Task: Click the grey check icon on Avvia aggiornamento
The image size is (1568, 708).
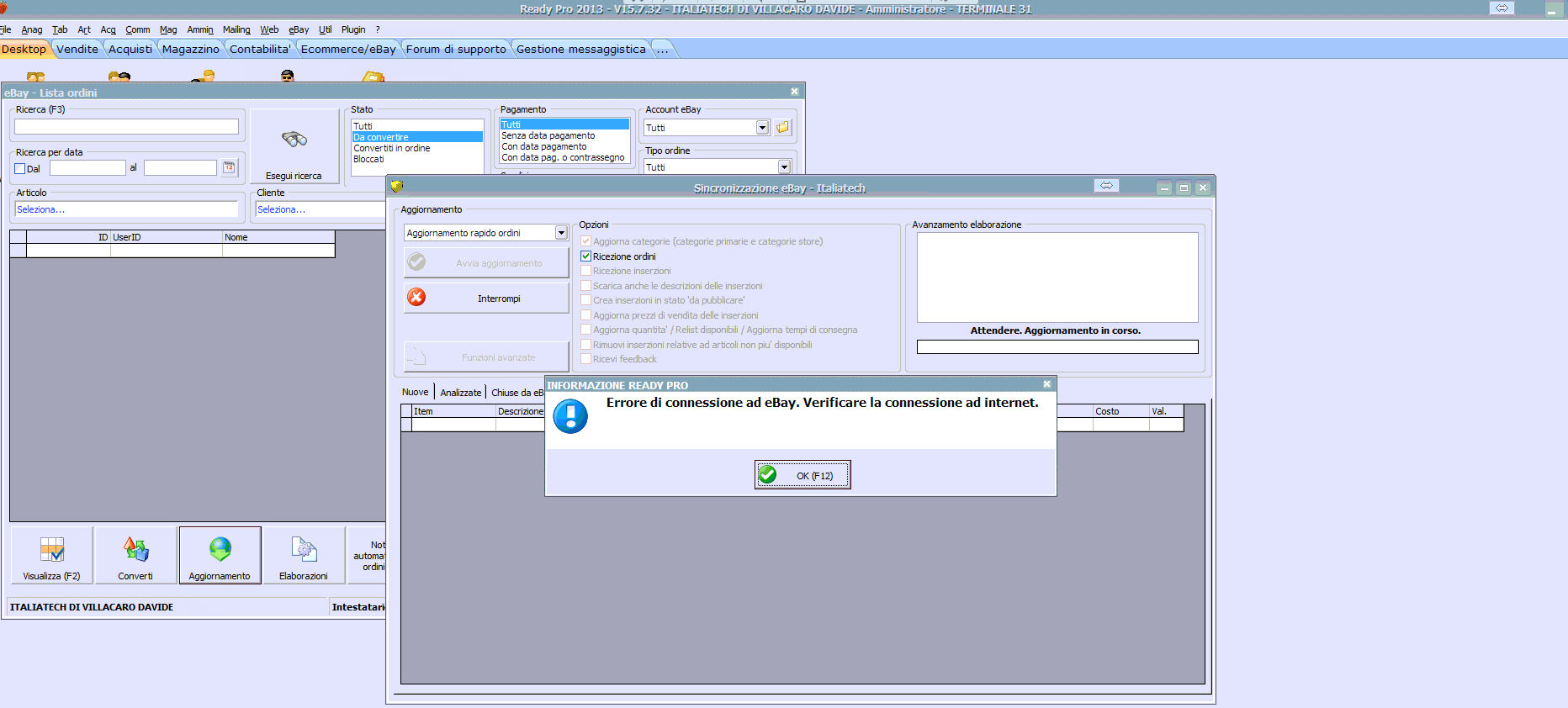Action: tap(416, 262)
